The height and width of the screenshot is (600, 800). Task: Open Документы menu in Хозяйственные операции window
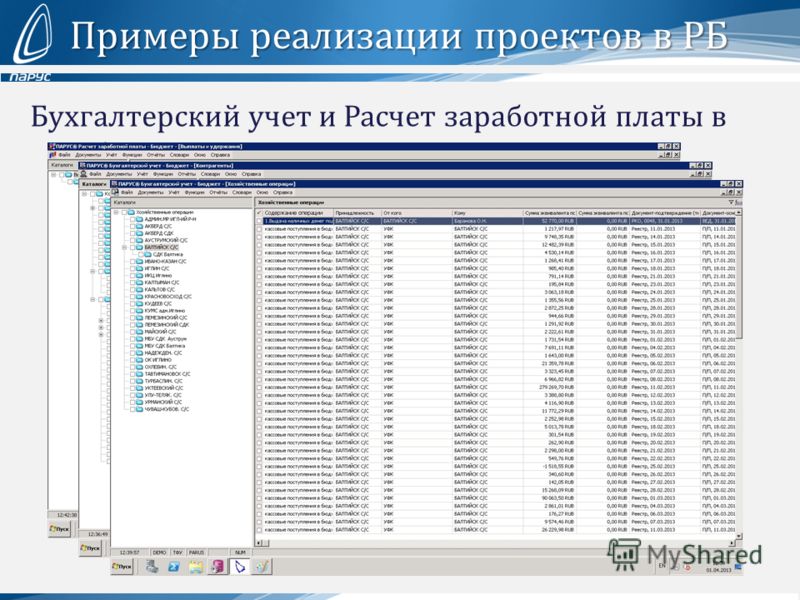(x=150, y=193)
